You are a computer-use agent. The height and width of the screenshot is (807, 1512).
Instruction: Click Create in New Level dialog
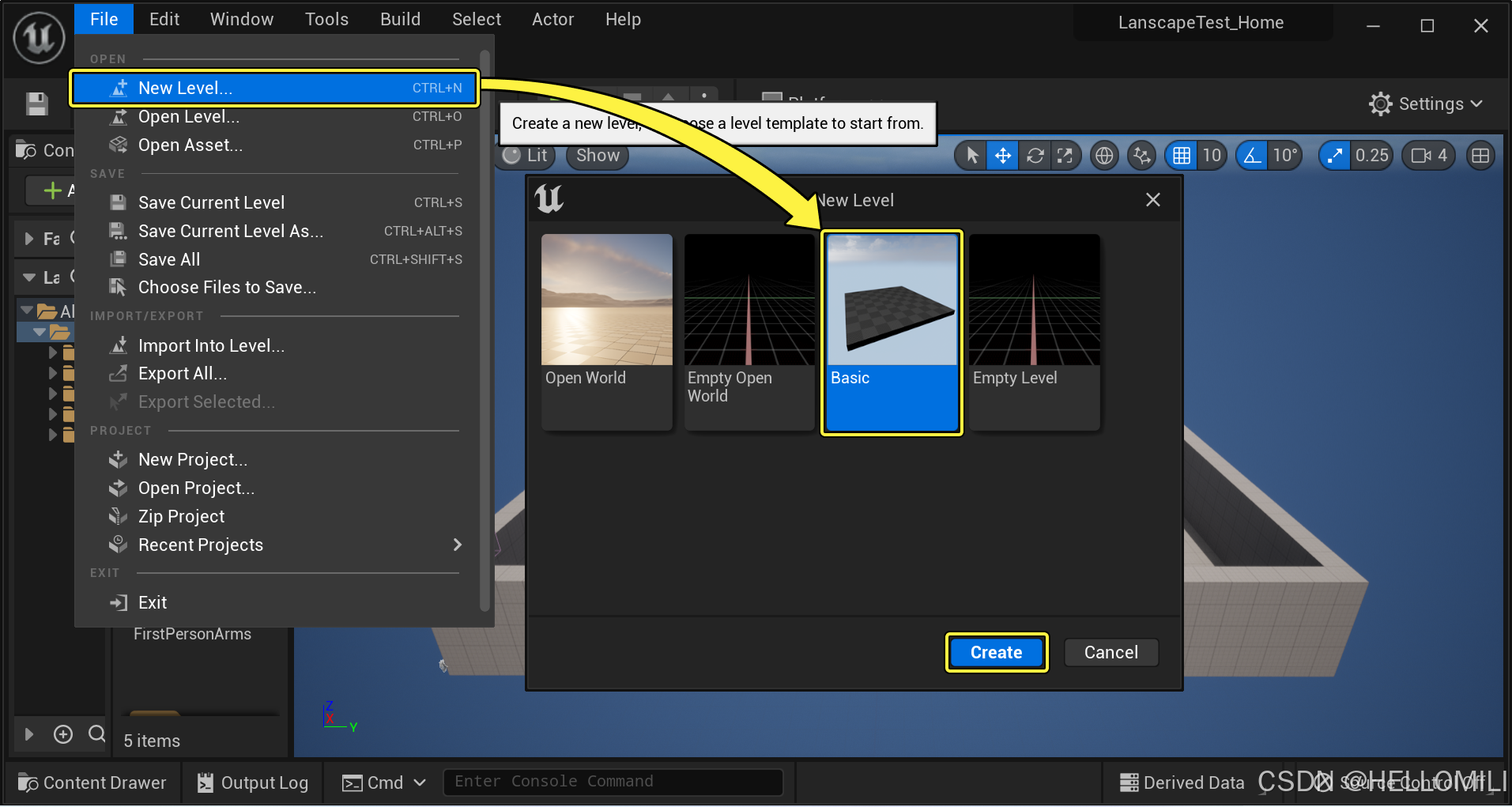coord(997,653)
